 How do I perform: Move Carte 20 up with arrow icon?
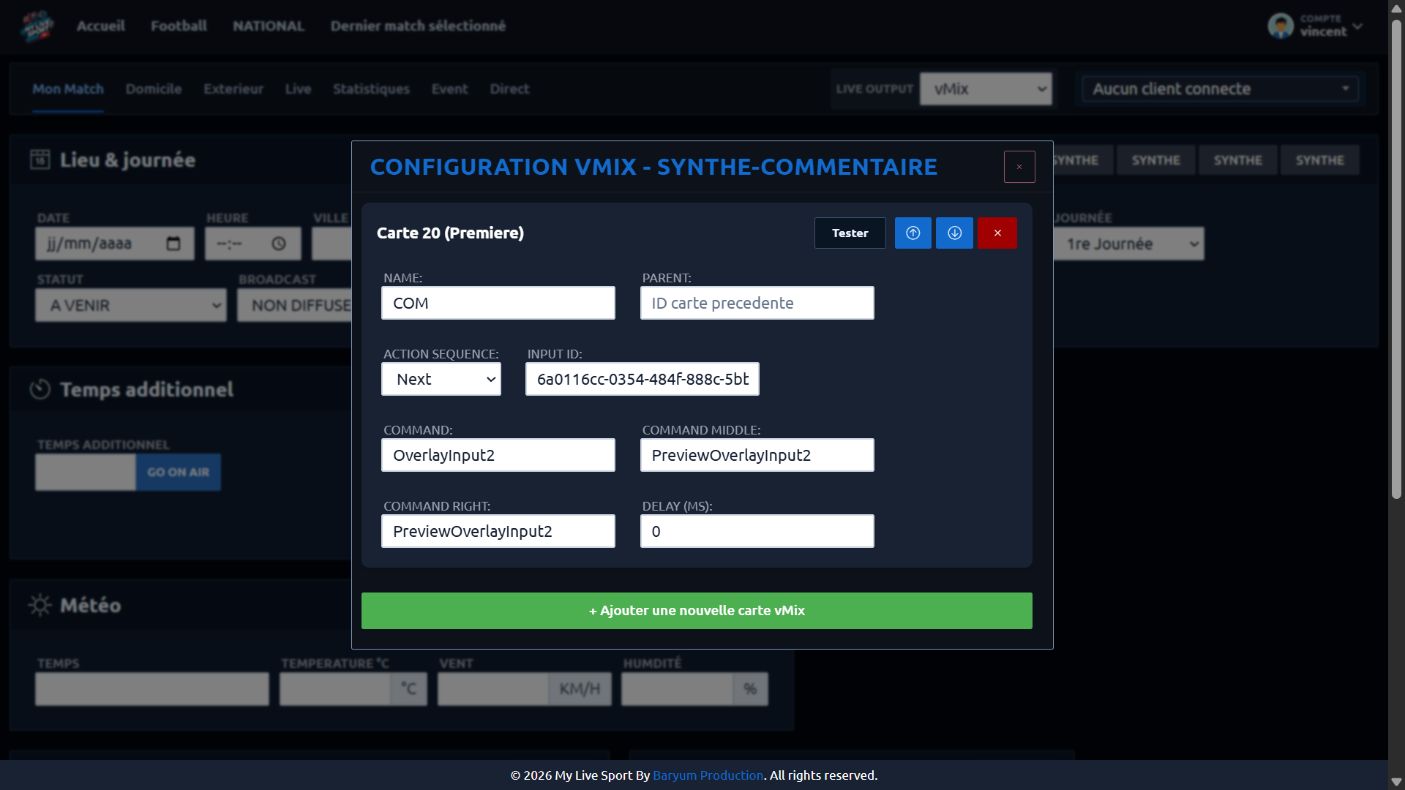pyautogui.click(x=913, y=233)
